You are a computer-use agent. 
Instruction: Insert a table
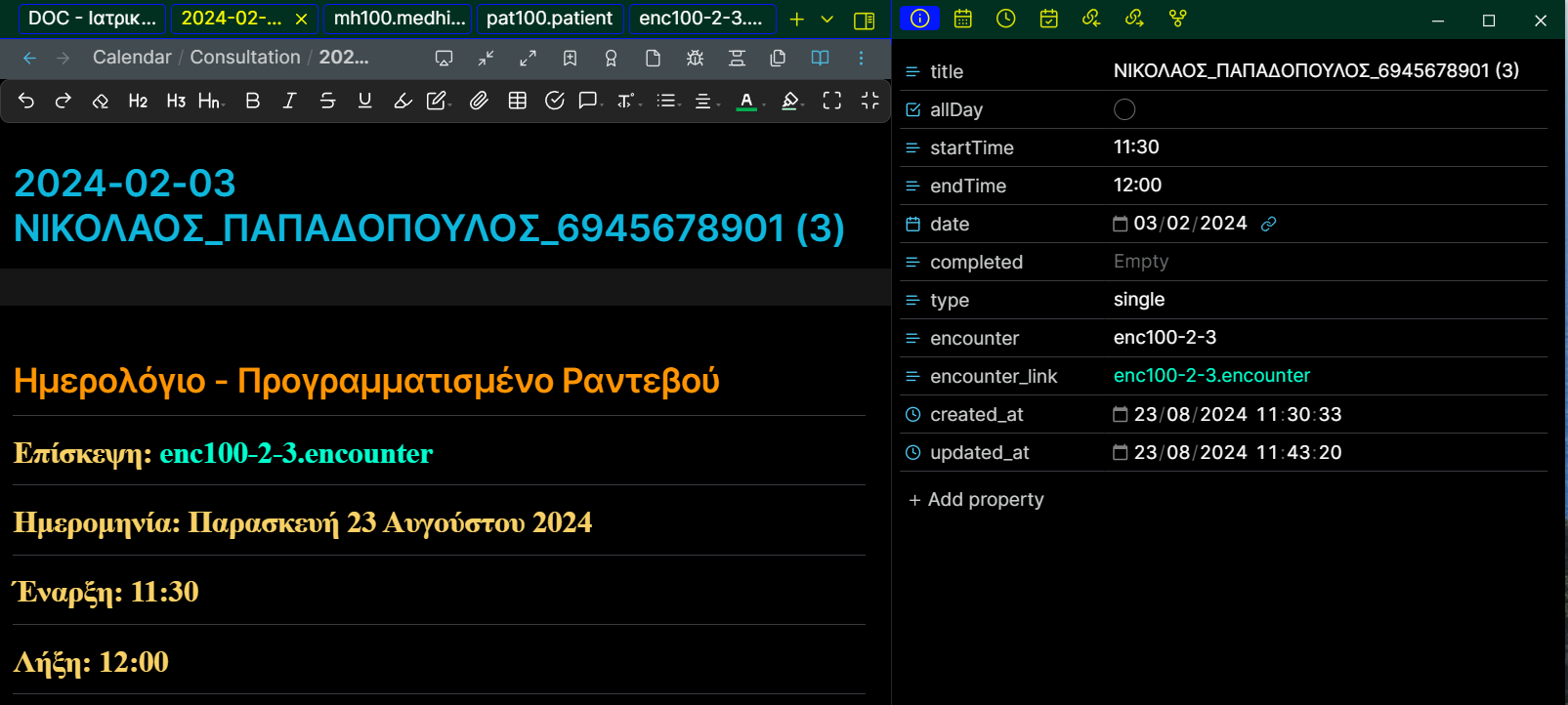(518, 101)
